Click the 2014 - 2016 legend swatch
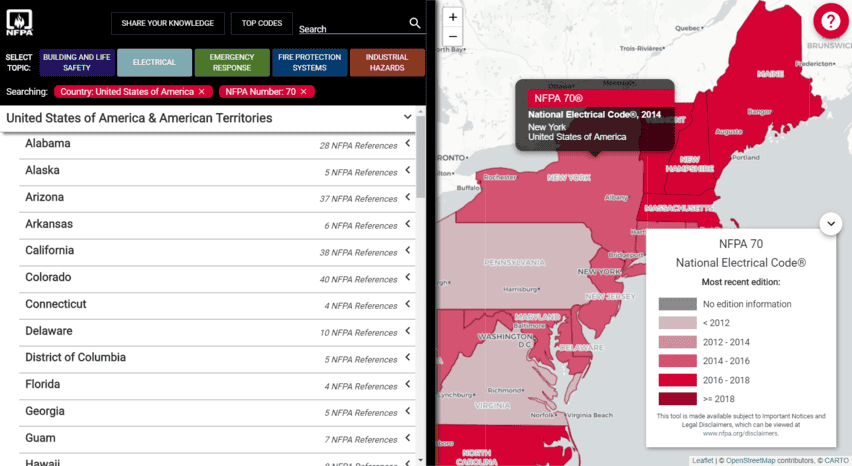The height and width of the screenshot is (466, 852). 677,361
